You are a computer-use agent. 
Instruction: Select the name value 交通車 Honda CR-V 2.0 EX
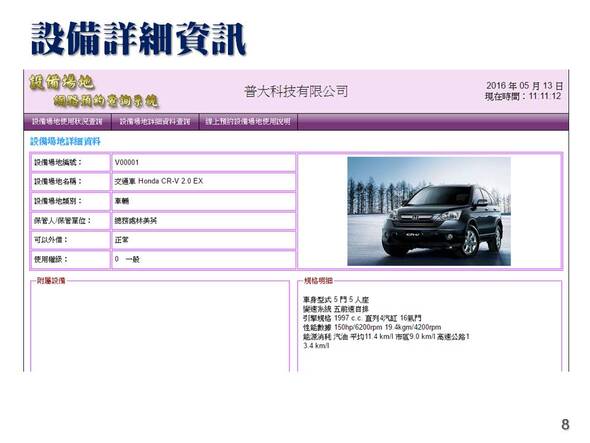(159, 181)
